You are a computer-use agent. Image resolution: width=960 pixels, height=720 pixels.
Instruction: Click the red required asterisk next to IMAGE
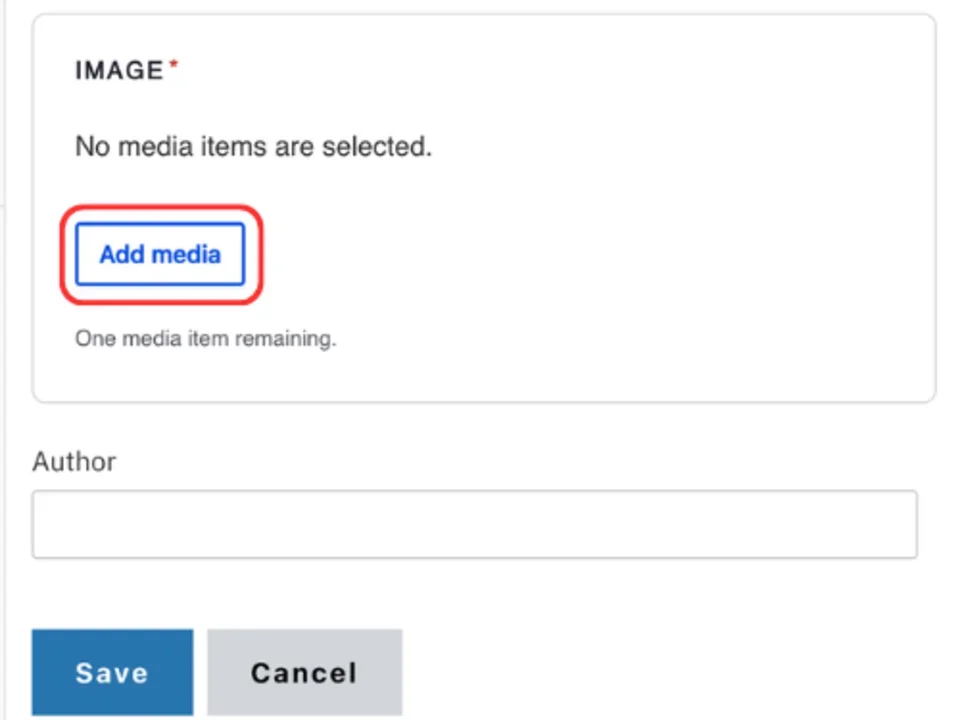[x=173, y=64]
